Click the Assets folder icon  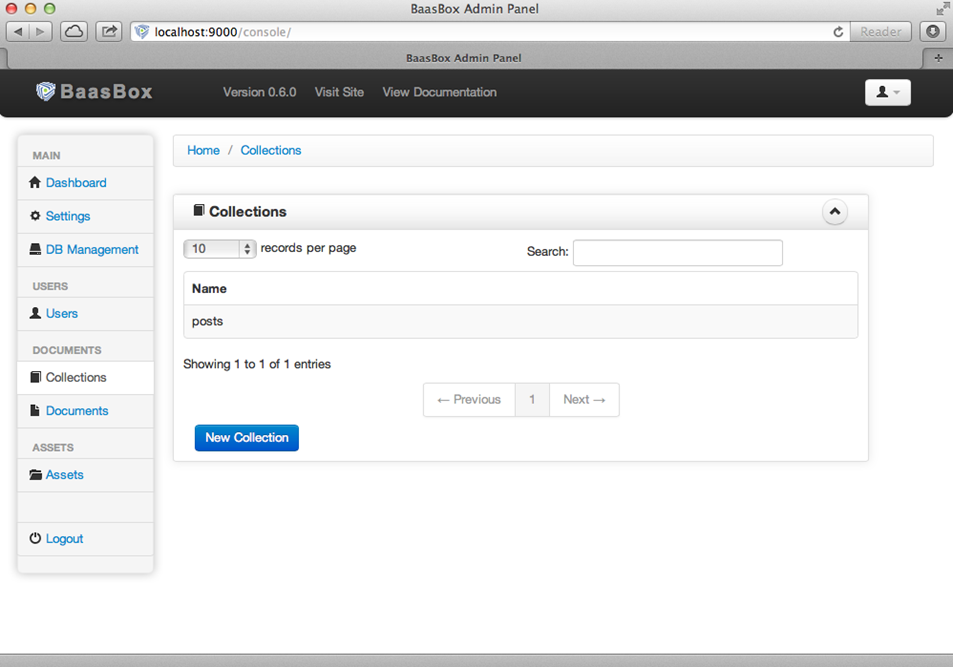point(36,474)
